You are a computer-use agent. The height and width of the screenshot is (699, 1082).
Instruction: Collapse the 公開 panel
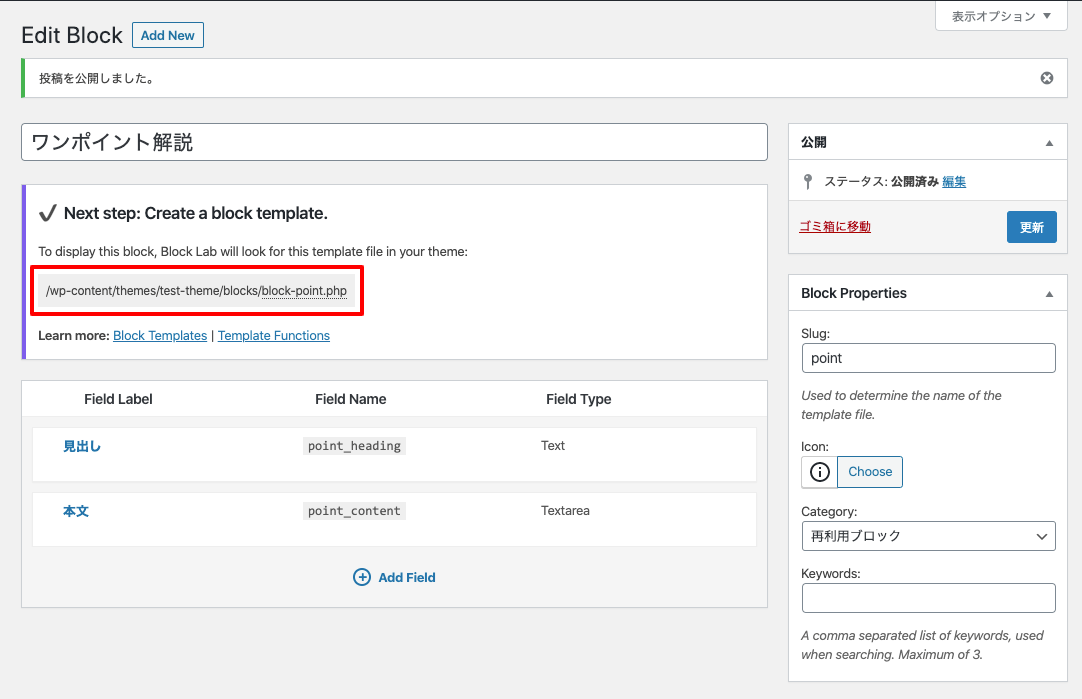pos(1049,142)
